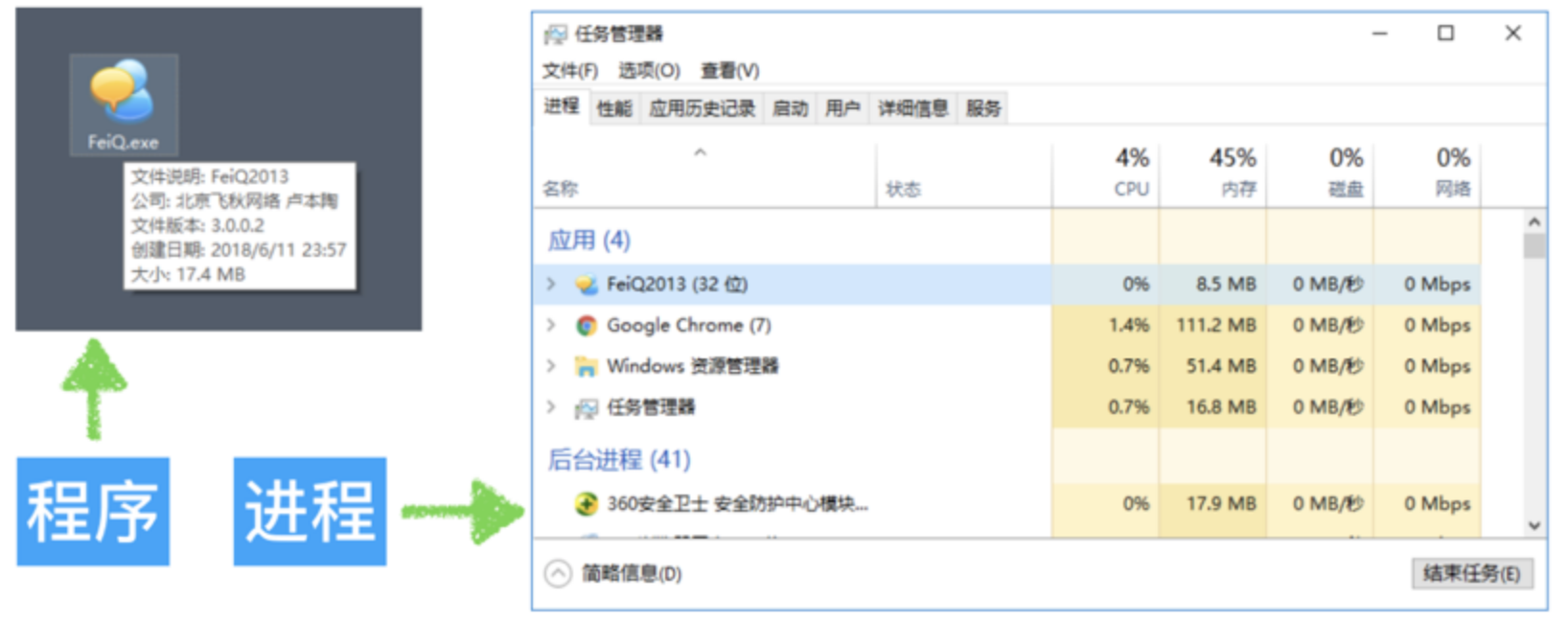Collapse to brief view with 简略信息 arrow icon
Image resolution: width=1568 pixels, height=644 pixels.
click(558, 574)
